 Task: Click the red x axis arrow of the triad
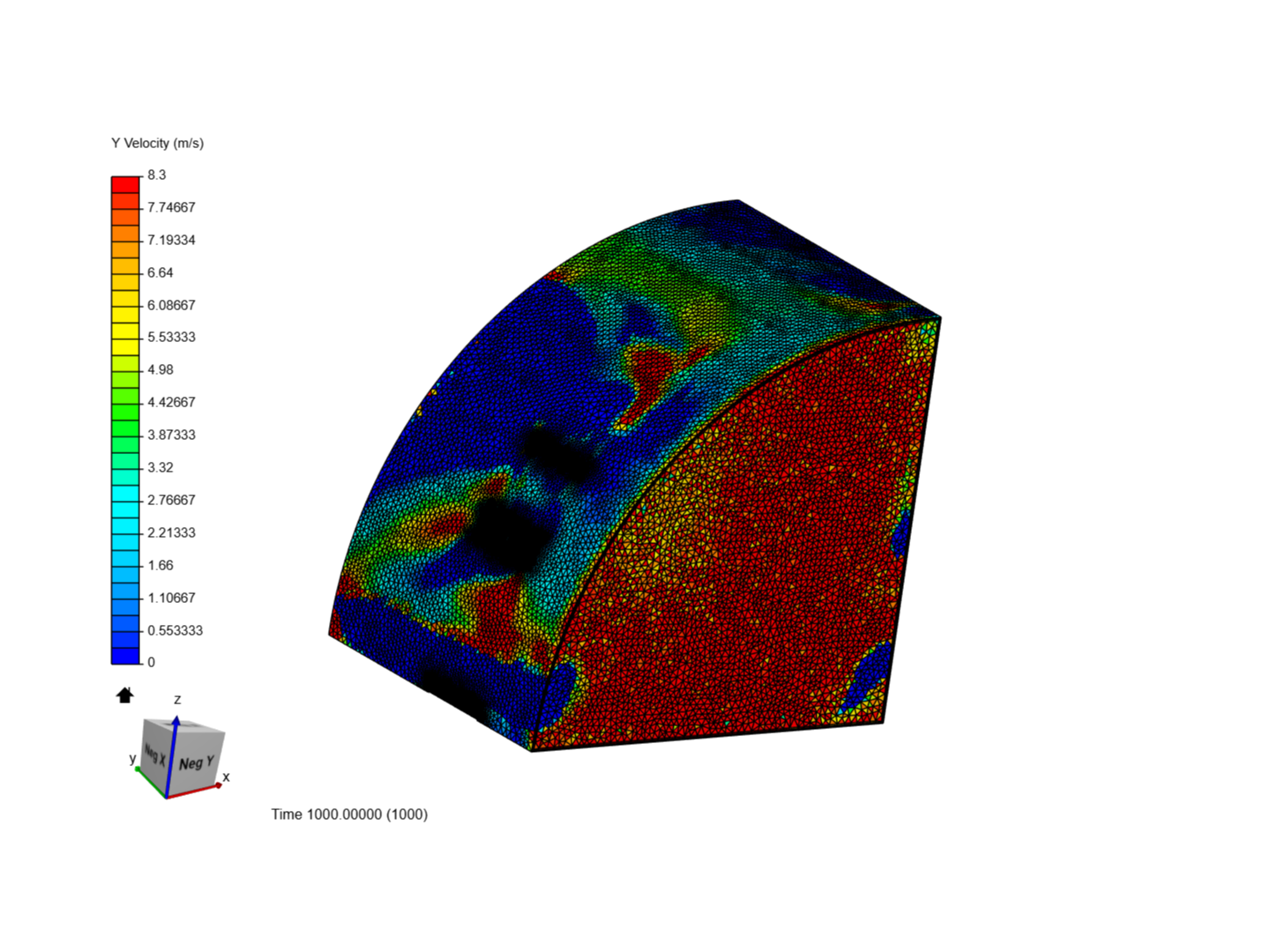[x=214, y=784]
